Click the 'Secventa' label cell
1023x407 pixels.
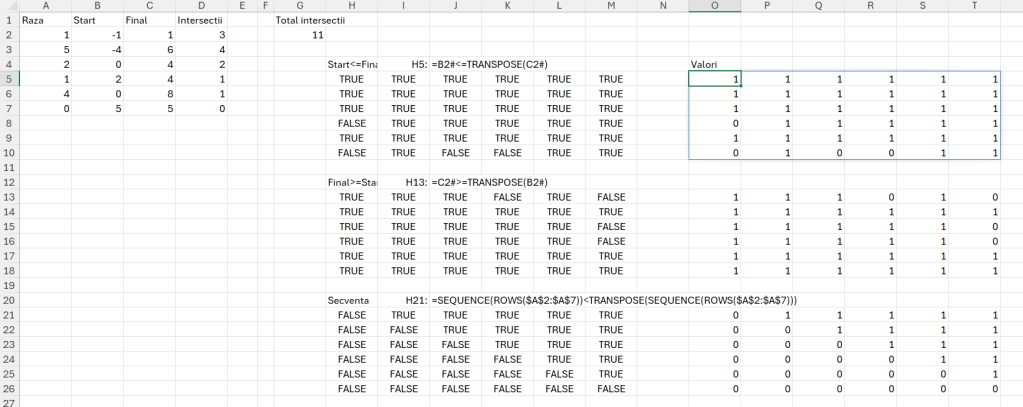(x=349, y=300)
